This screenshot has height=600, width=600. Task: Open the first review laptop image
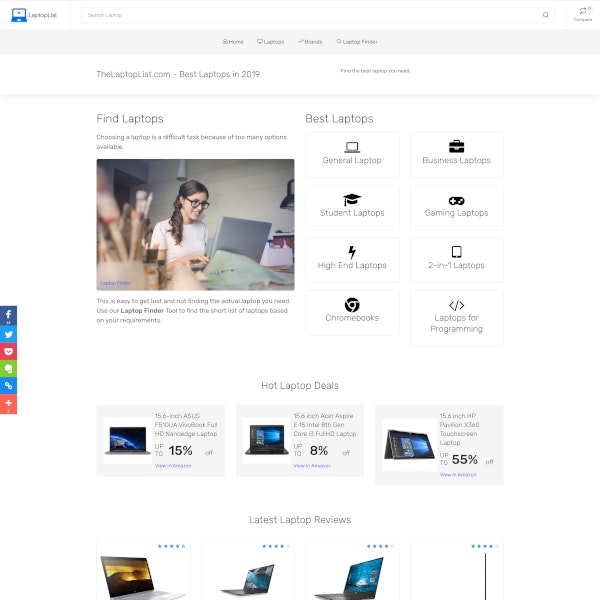point(143,576)
